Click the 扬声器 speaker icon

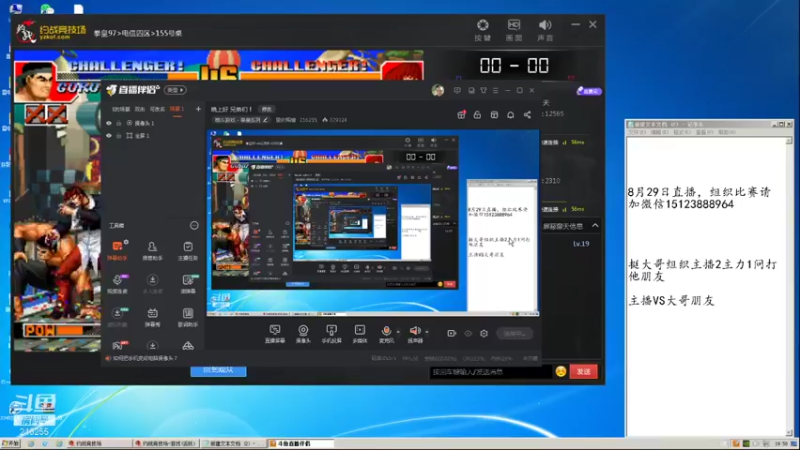pos(415,332)
